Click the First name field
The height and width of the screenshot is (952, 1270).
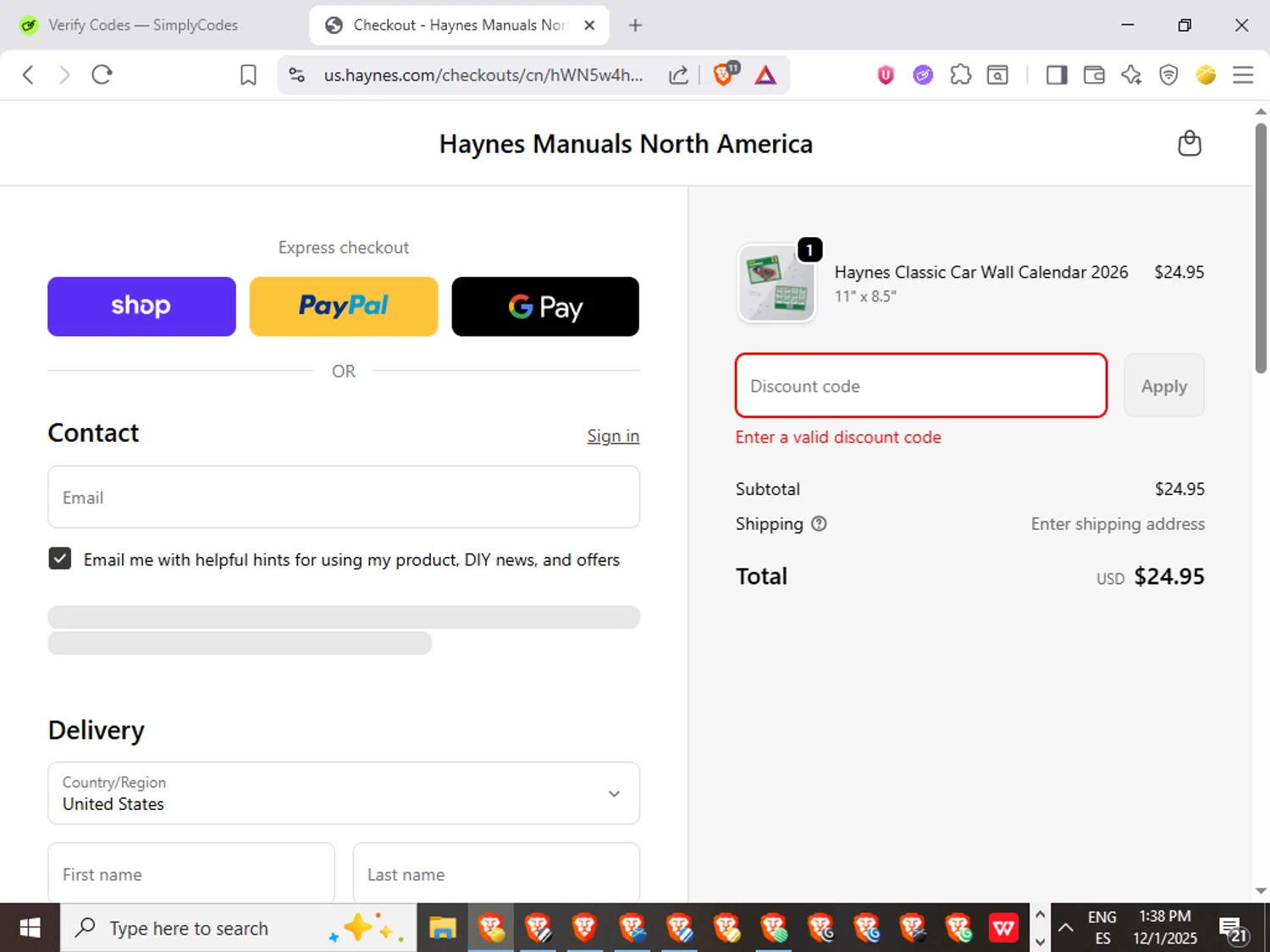coord(191,873)
